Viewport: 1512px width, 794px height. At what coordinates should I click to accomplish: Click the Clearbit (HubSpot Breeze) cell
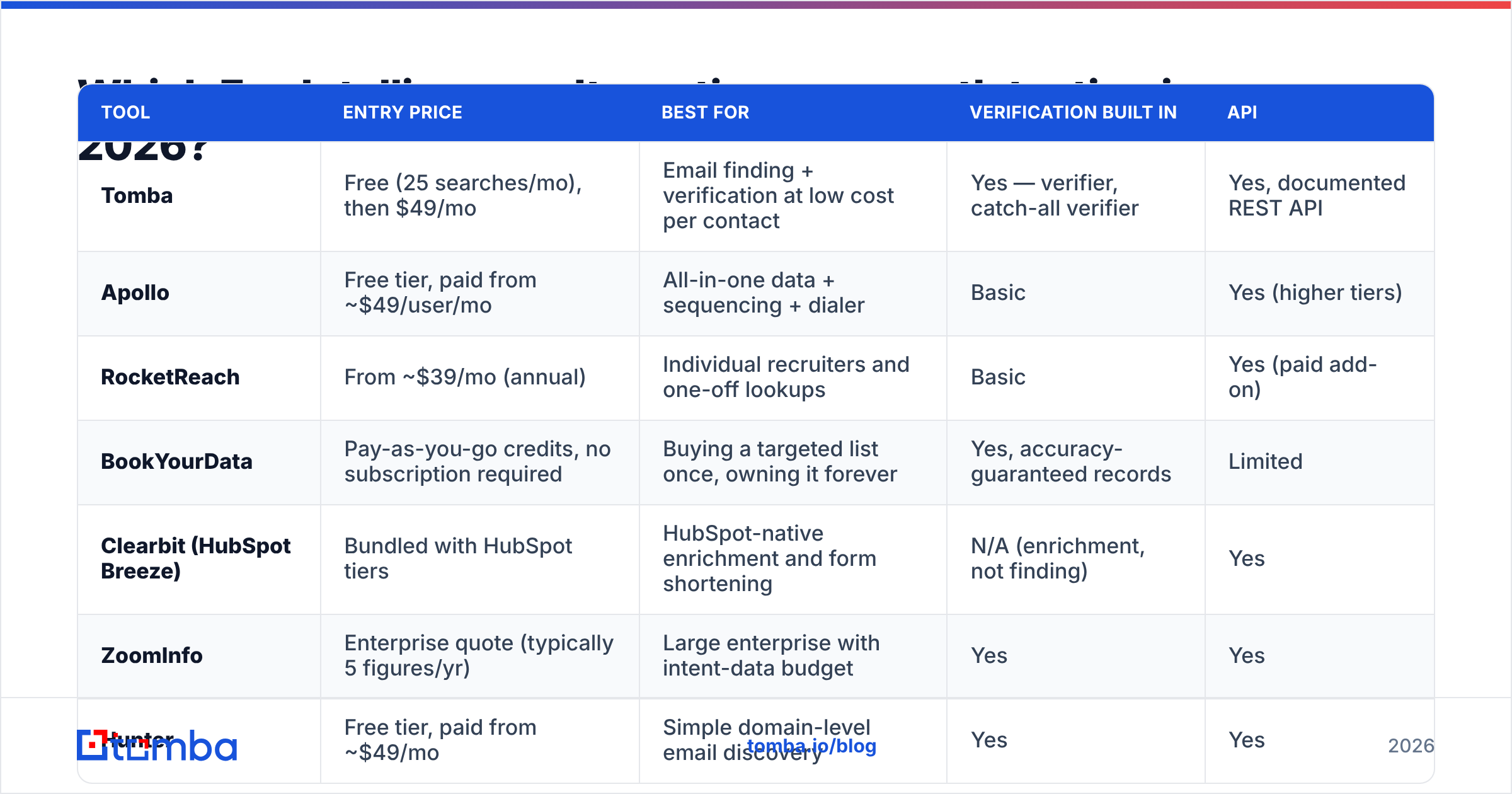tap(199, 560)
